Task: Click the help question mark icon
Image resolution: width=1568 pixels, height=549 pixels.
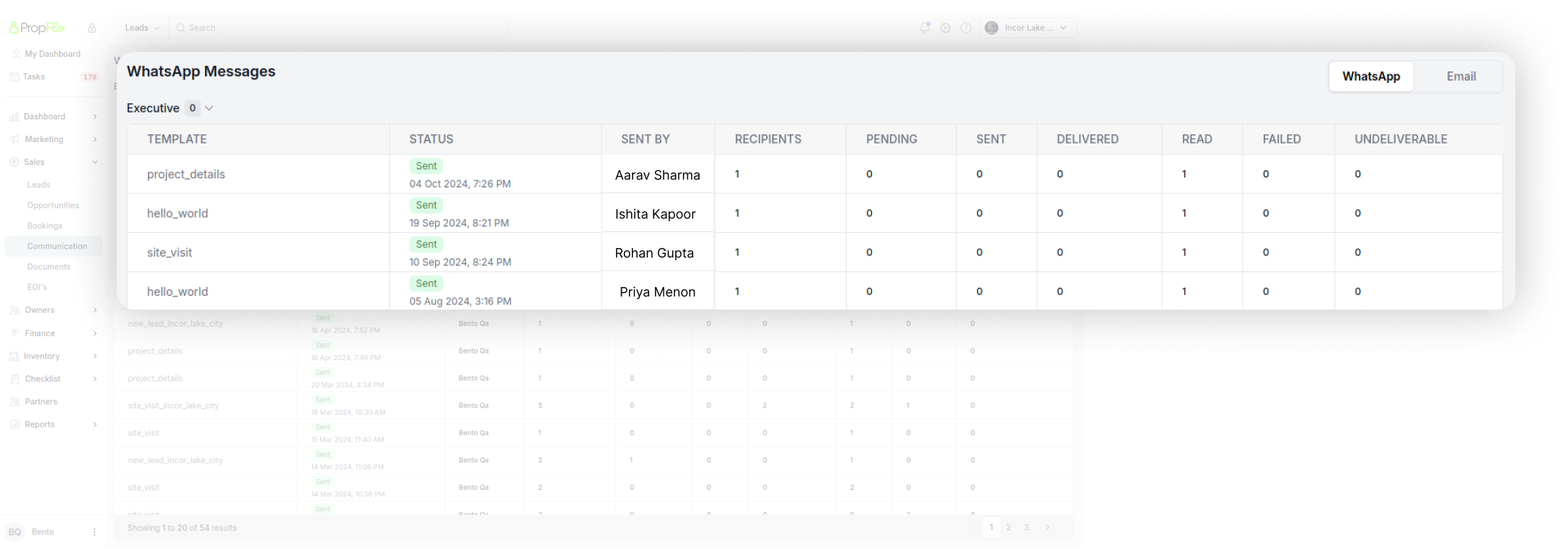Action: tap(966, 27)
